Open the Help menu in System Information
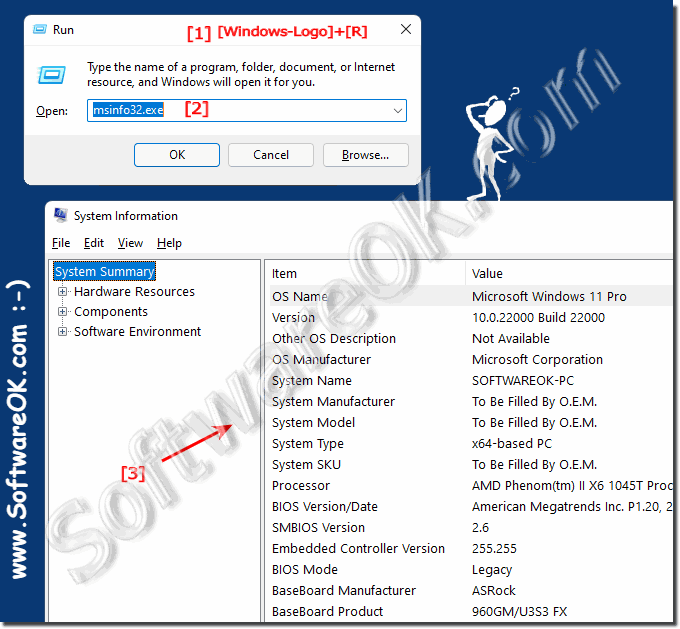Viewport: 680px width, 629px height. point(169,243)
